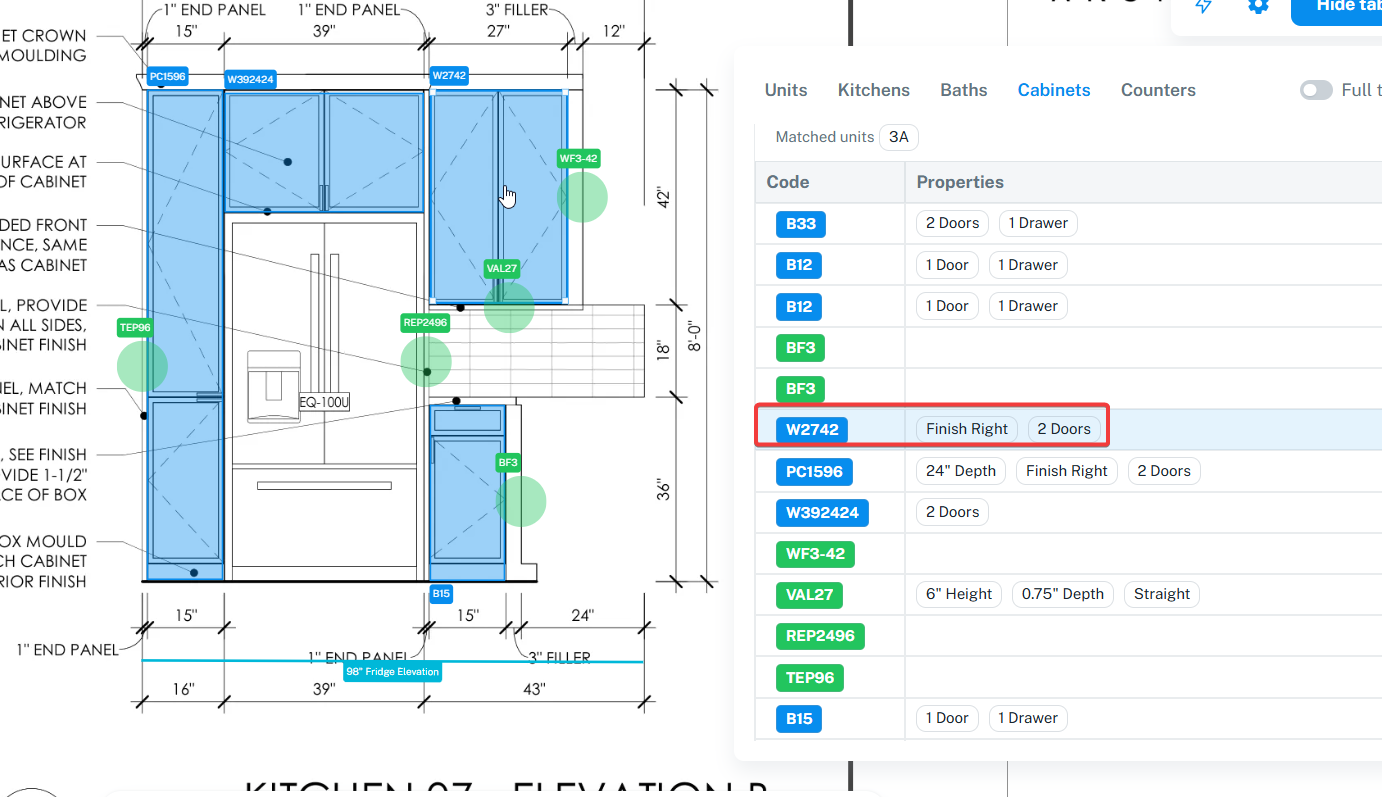Image resolution: width=1382 pixels, height=797 pixels.
Task: Select the B15 code badge in table
Action: click(x=799, y=718)
